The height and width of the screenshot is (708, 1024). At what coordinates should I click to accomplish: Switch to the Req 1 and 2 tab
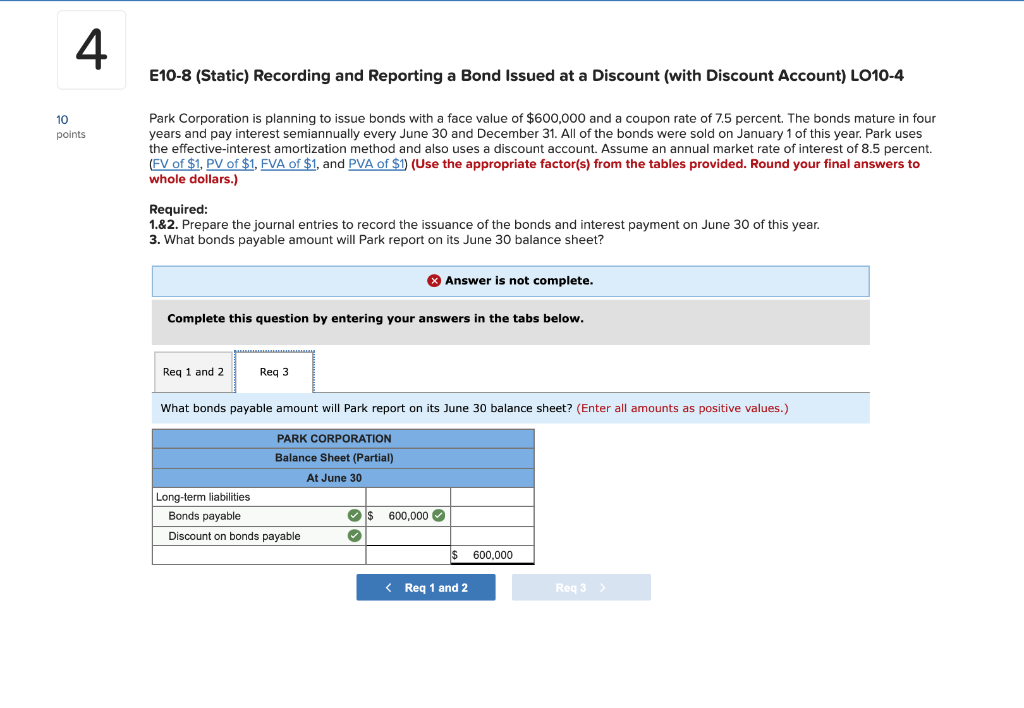pyautogui.click(x=194, y=371)
